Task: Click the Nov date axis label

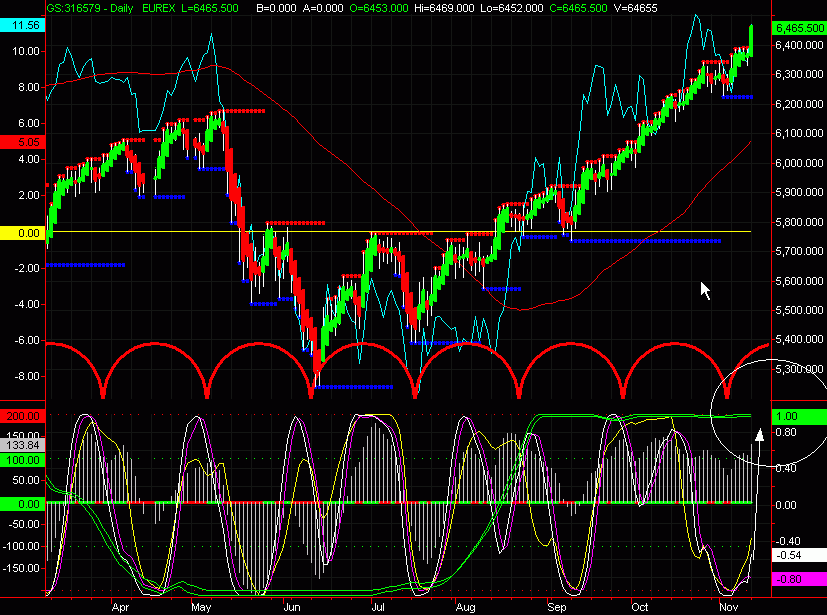Action: [x=728, y=607]
